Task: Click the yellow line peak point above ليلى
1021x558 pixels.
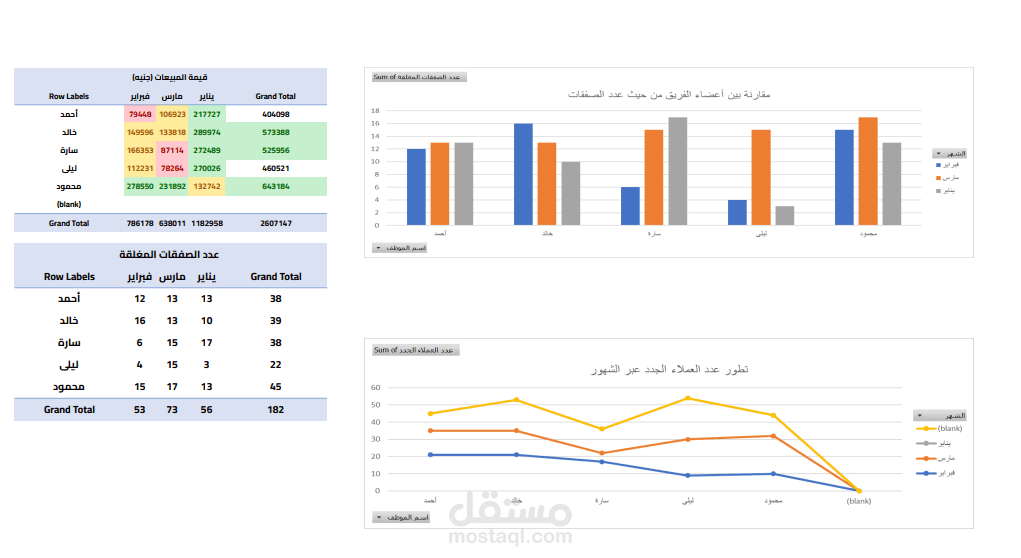Action: click(x=688, y=398)
